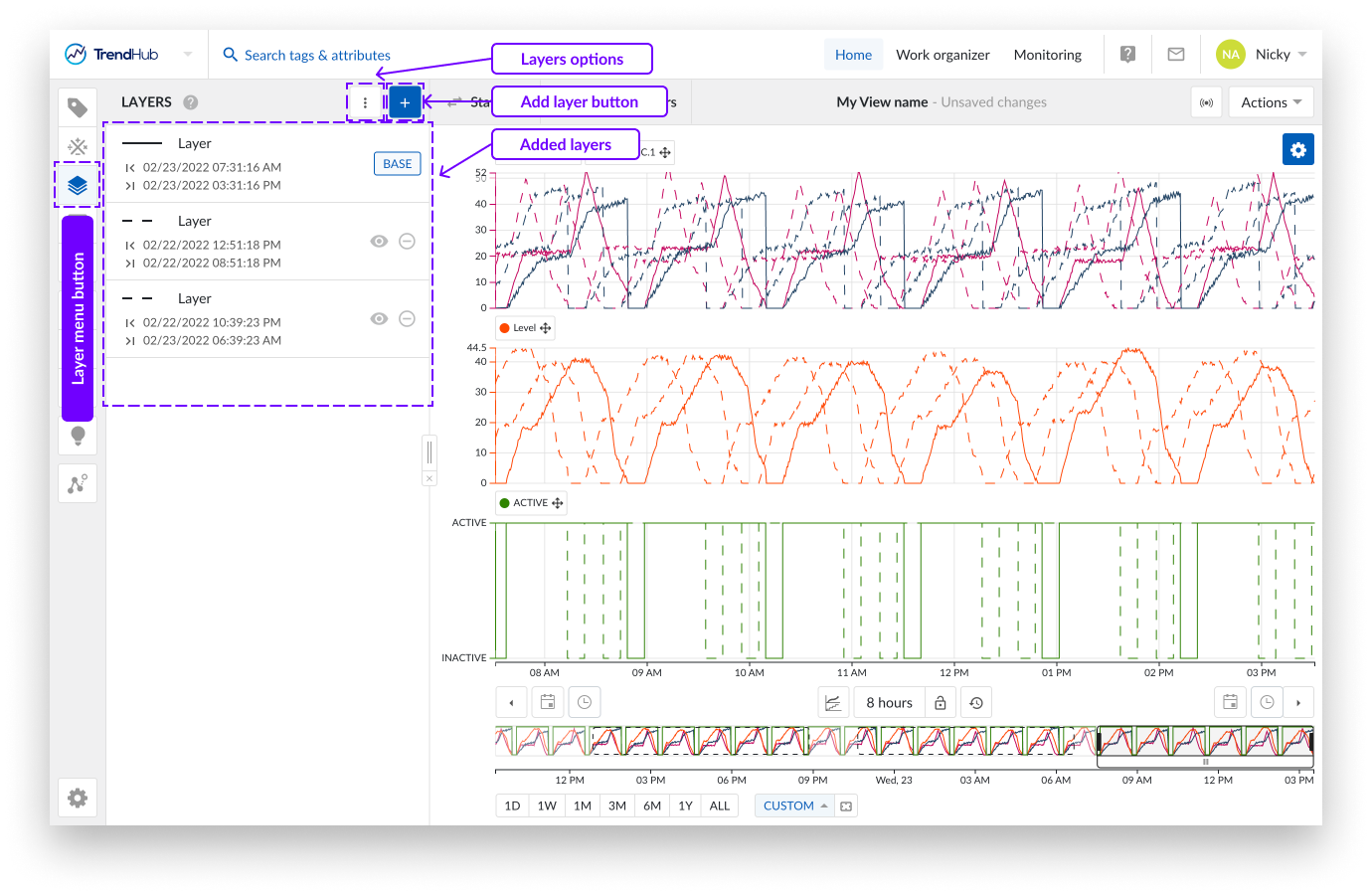Click the blue add layer plus button

coord(405,102)
